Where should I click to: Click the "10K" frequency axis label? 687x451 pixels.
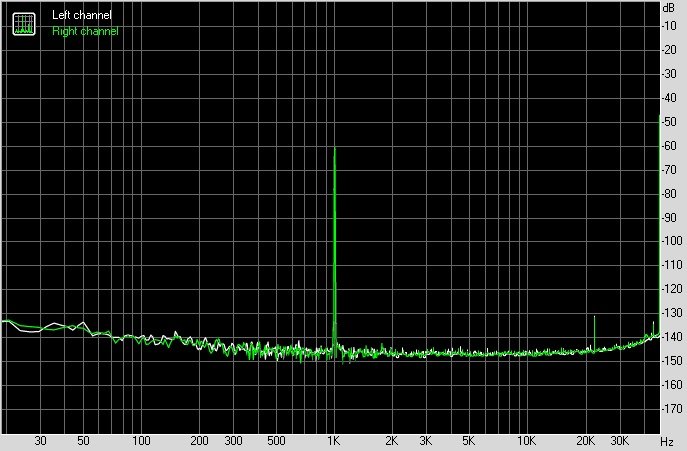[x=526, y=440]
